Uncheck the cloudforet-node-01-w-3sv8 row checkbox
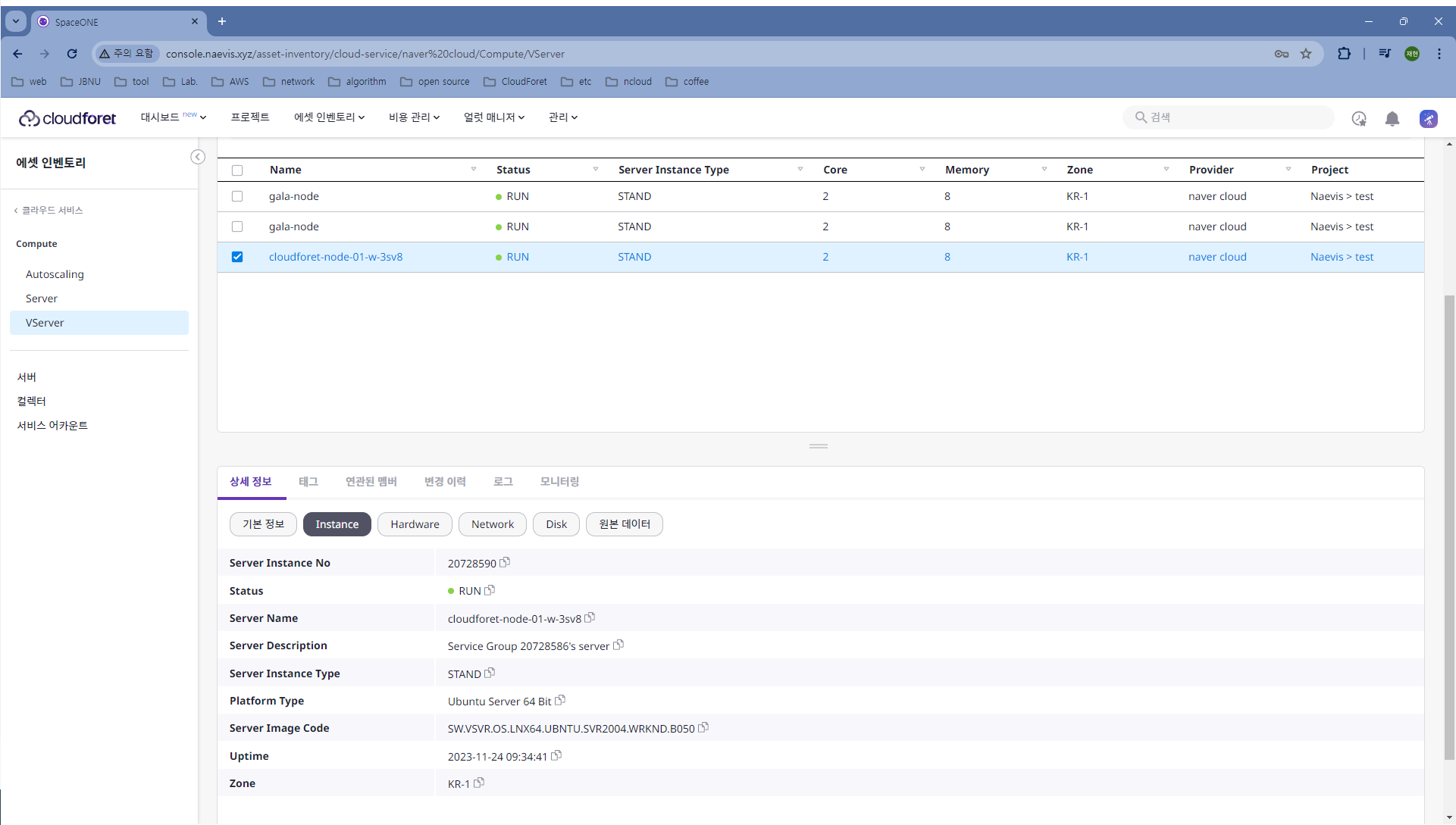Viewport: 1456px width, 825px height. [x=237, y=257]
